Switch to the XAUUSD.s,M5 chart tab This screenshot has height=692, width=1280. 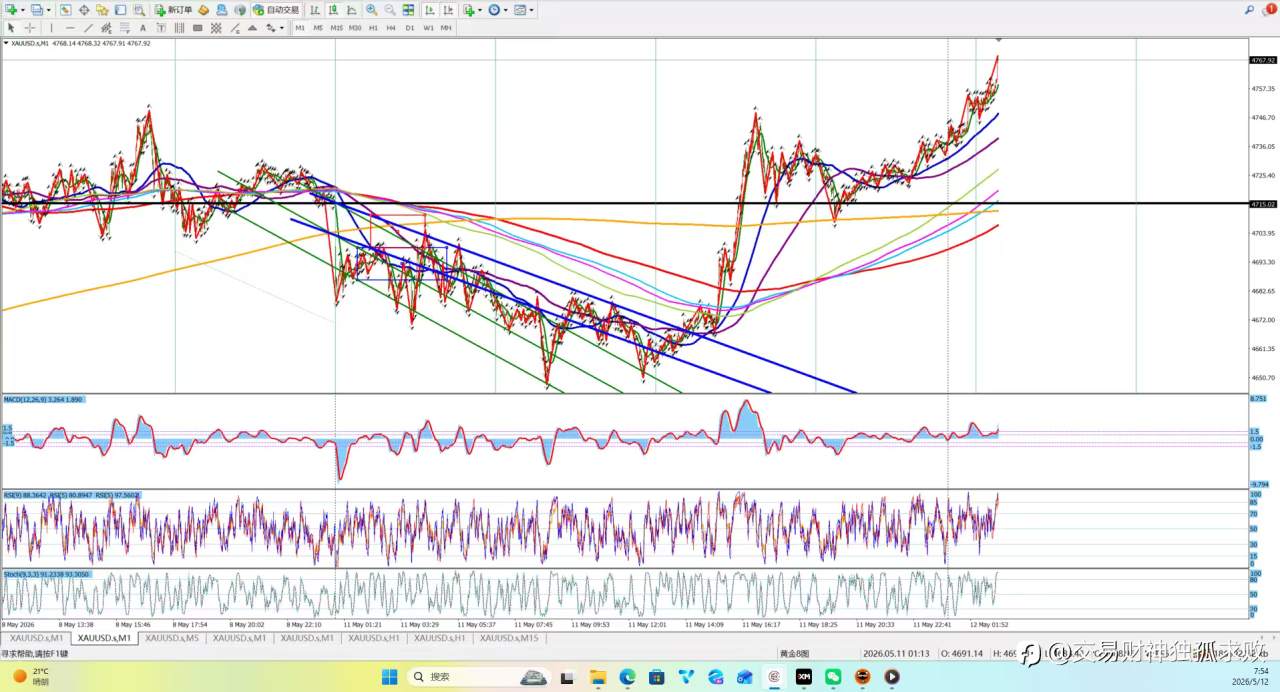tap(171, 638)
